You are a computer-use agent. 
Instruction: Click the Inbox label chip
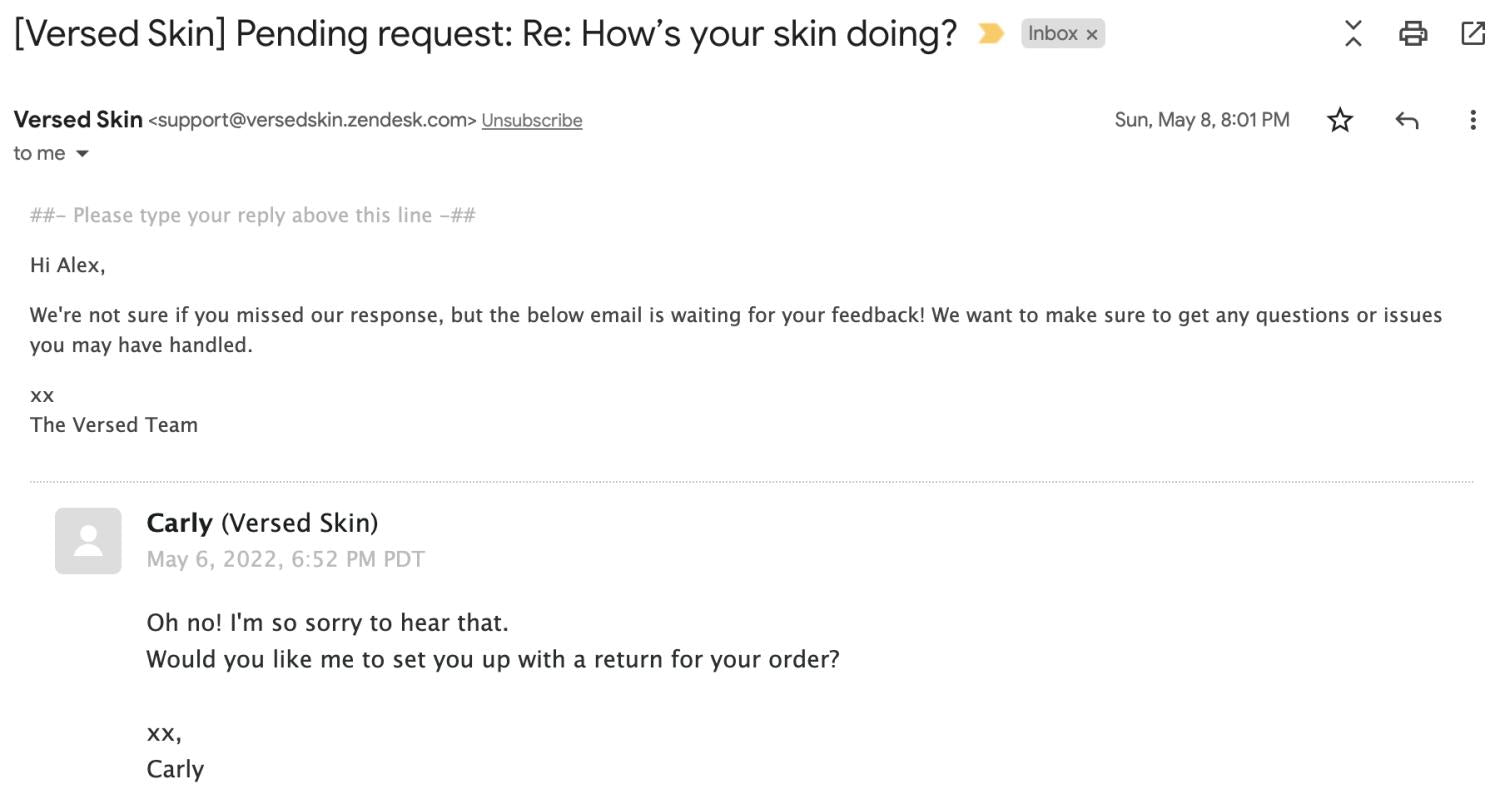tap(1052, 34)
